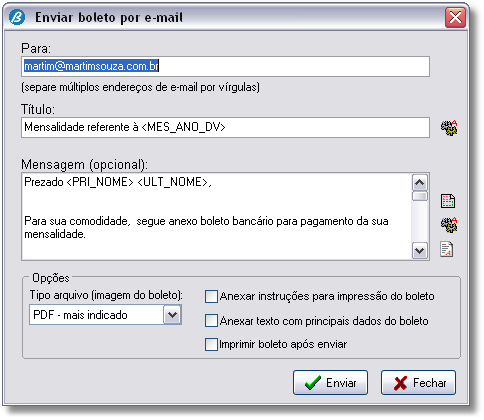Open the green table icon beside Mensagem
Screen dimensions: 484x420
coord(448,201)
